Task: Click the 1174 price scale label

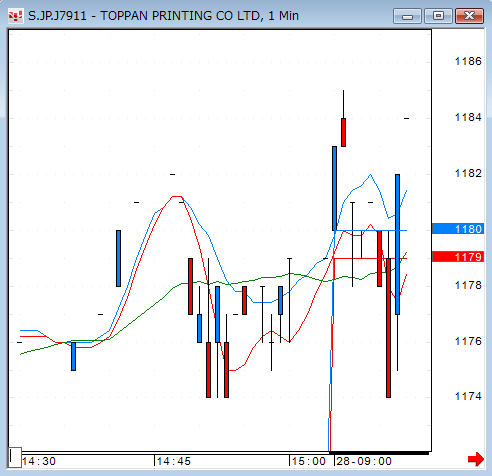Action: coord(468,396)
